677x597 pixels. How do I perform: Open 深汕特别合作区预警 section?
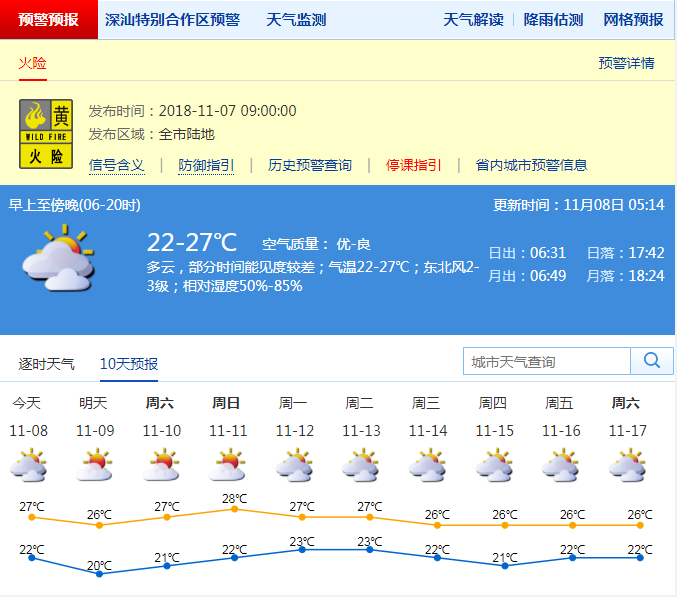point(172,20)
